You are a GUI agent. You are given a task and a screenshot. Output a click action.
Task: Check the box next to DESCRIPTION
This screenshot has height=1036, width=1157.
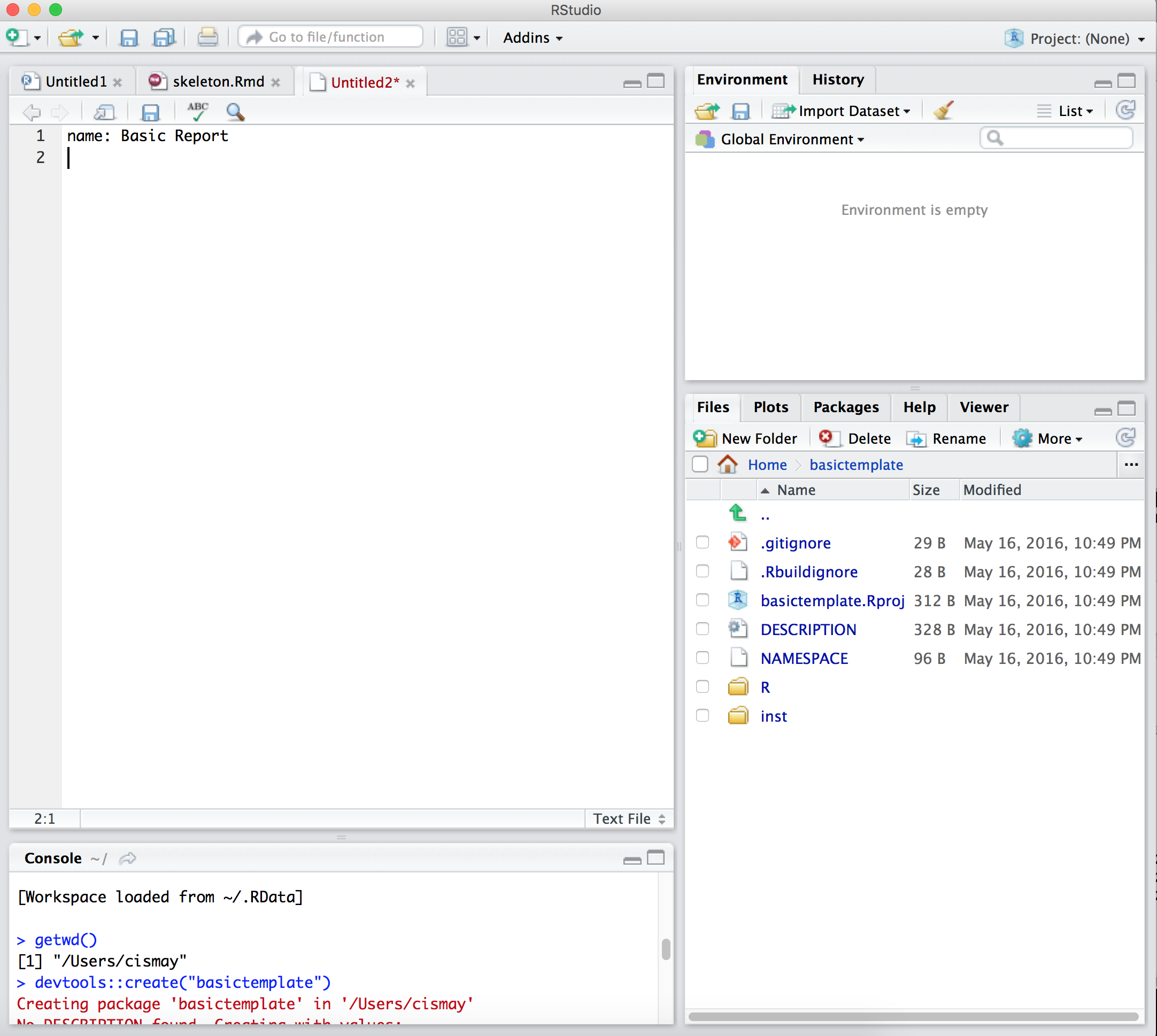702,629
